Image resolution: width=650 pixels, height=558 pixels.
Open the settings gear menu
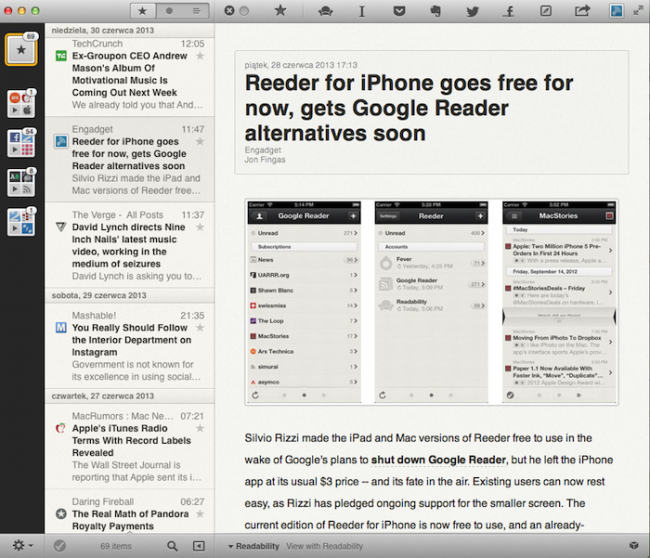tap(22, 546)
